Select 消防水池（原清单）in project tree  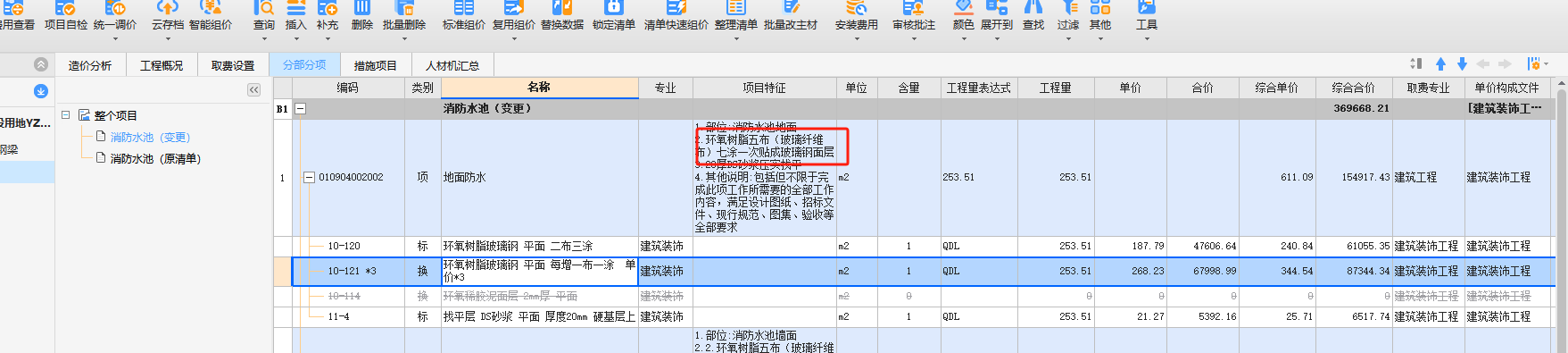155,159
